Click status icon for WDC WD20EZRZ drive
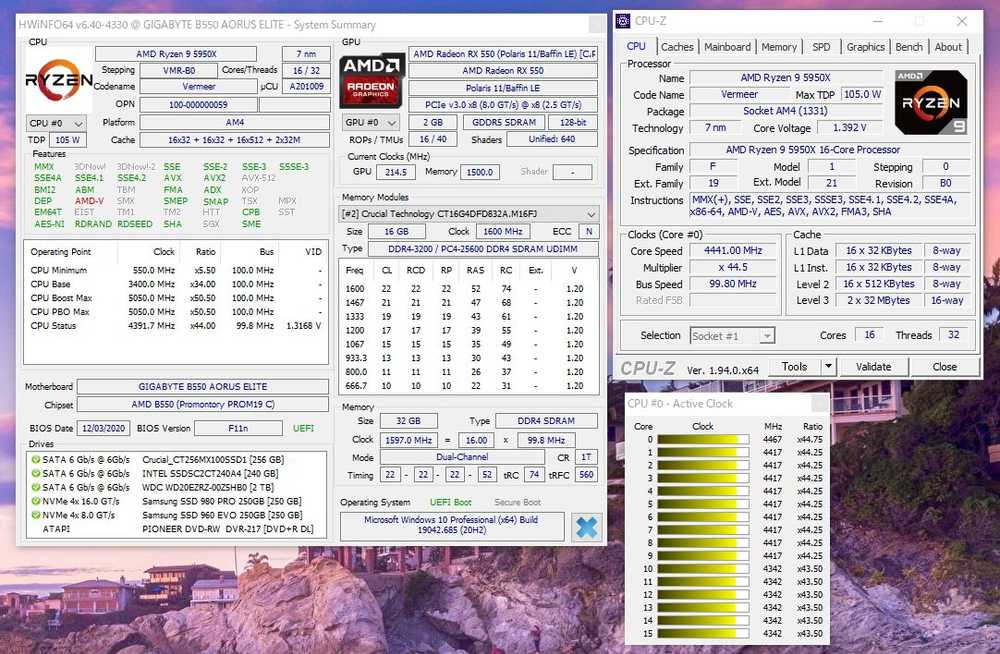This screenshot has width=1000, height=654. (x=36, y=487)
